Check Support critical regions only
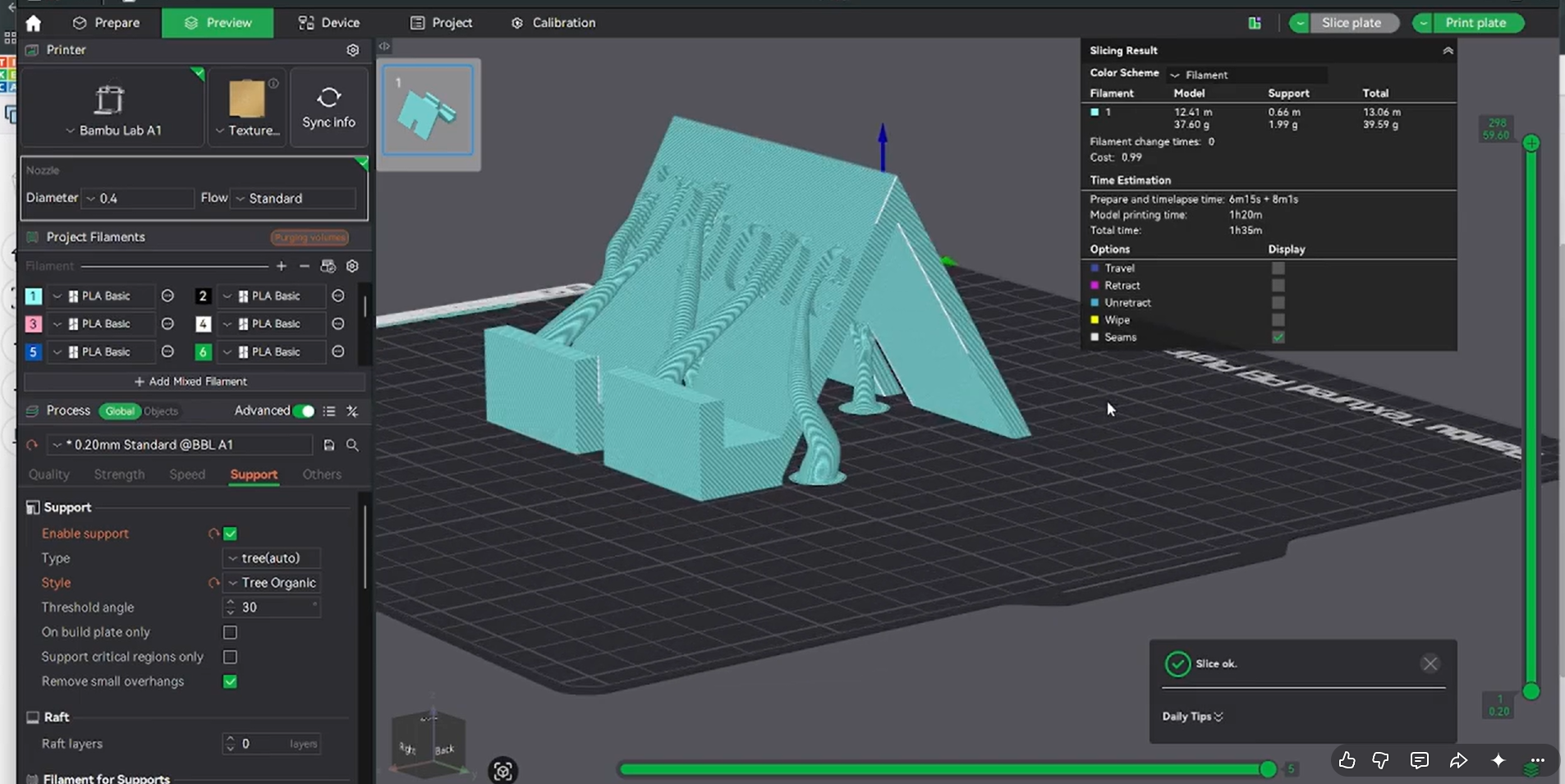The height and width of the screenshot is (784, 1565). tap(230, 657)
